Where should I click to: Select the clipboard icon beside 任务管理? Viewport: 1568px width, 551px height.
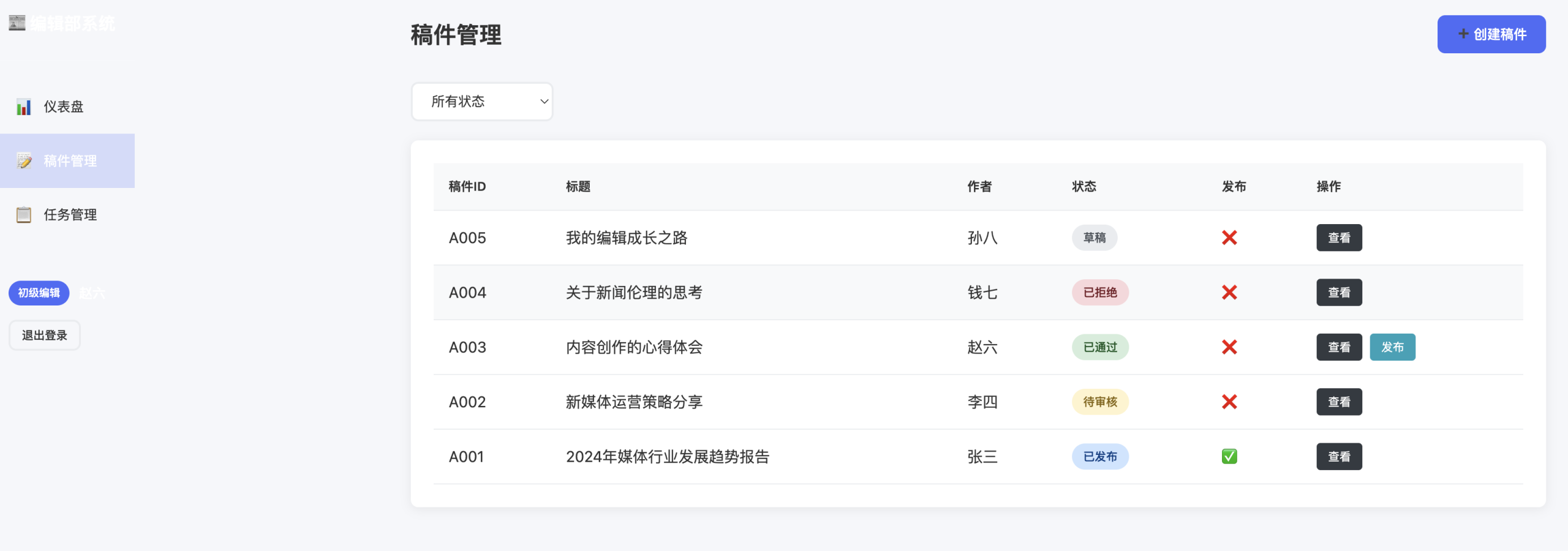point(23,215)
